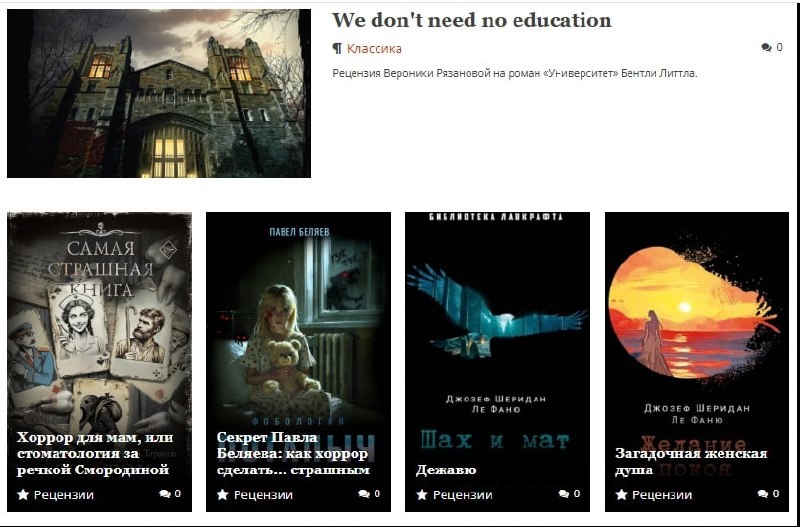
Task: Click Рецензии label under Дежавю card
Action: click(462, 495)
